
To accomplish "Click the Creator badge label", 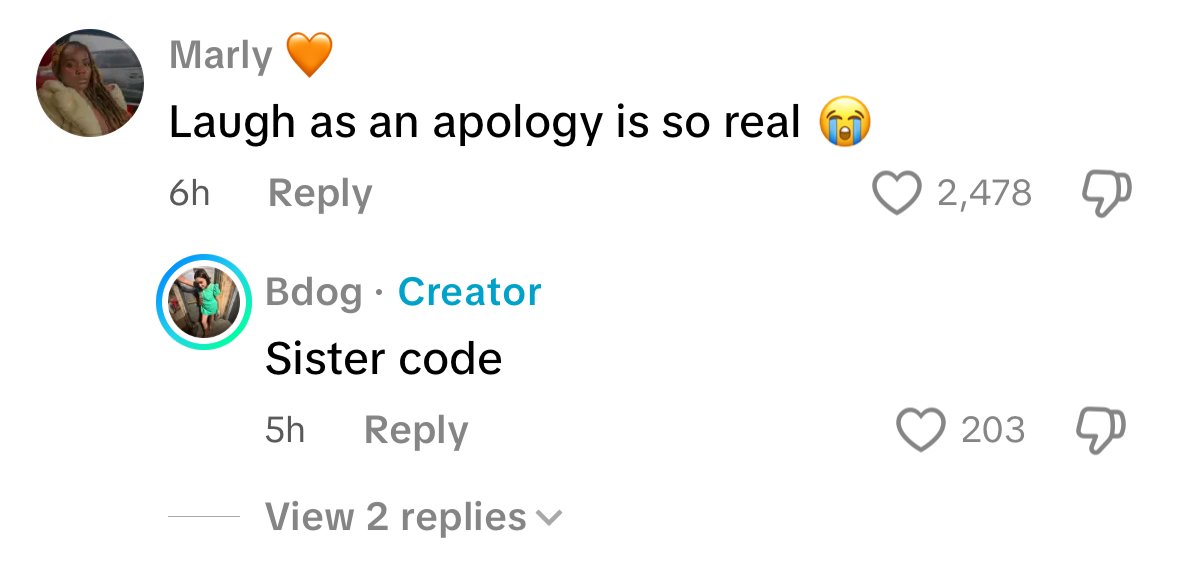I will coord(470,292).
